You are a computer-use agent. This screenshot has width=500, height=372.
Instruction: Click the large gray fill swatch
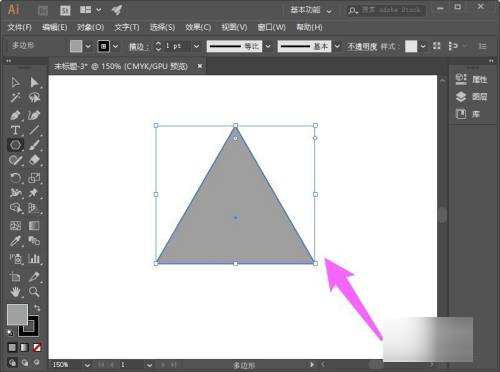pyautogui.click(x=17, y=314)
